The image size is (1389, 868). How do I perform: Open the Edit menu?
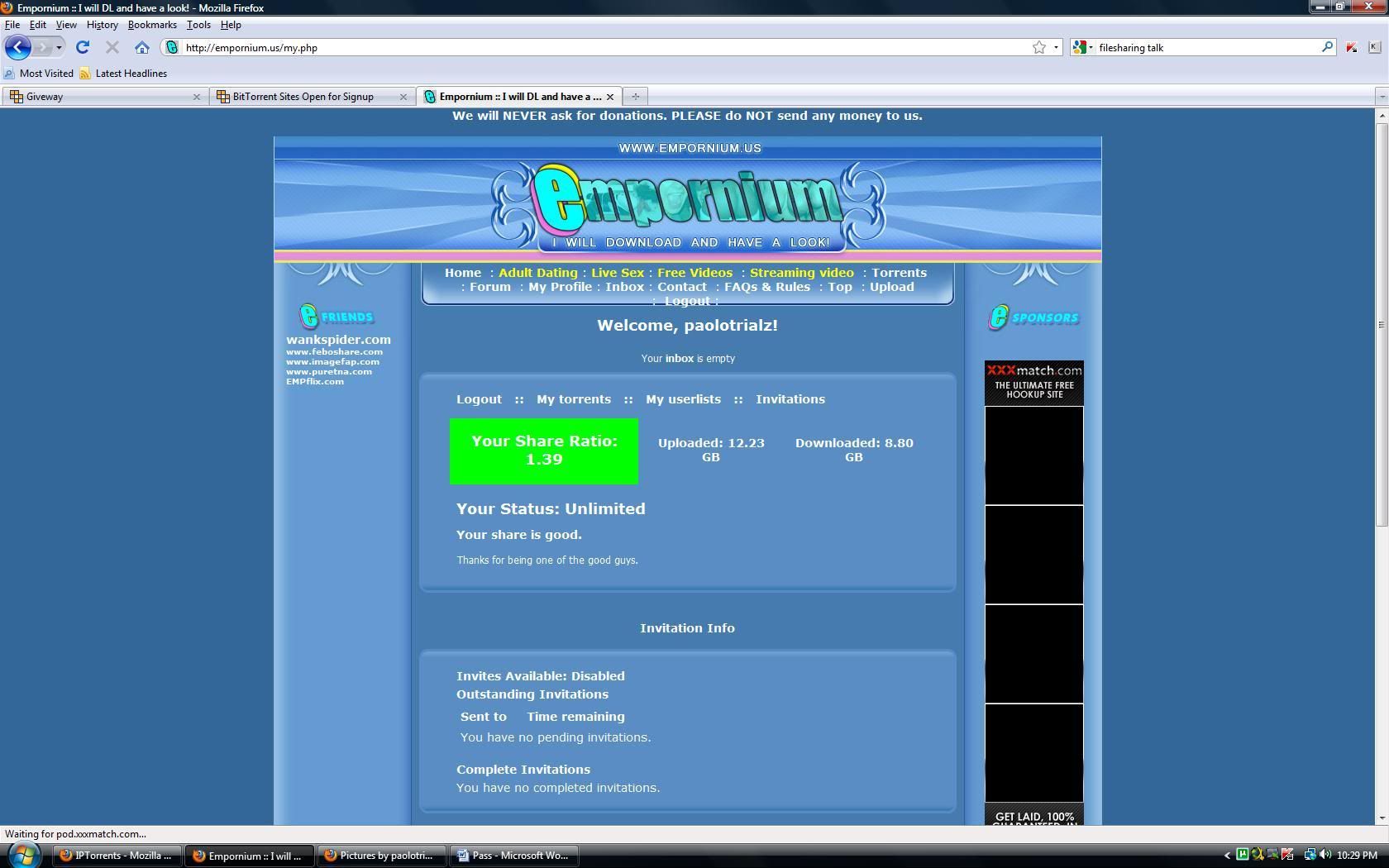38,25
